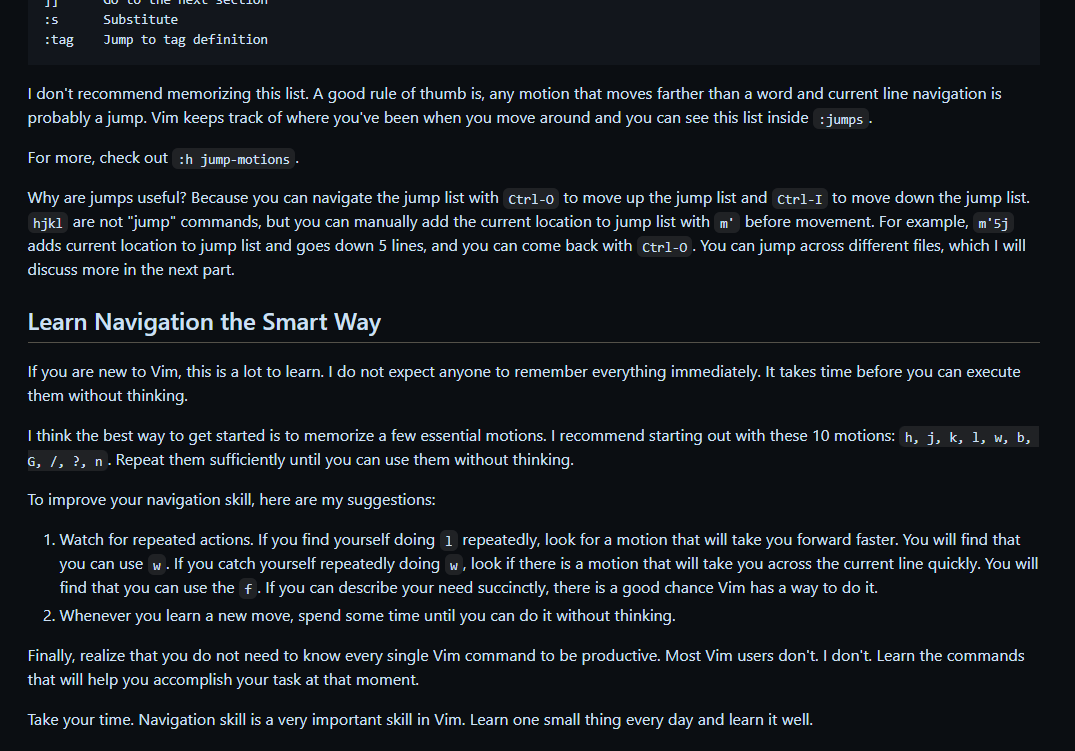Click the ":h jump-motions" code snippet

tap(234, 159)
